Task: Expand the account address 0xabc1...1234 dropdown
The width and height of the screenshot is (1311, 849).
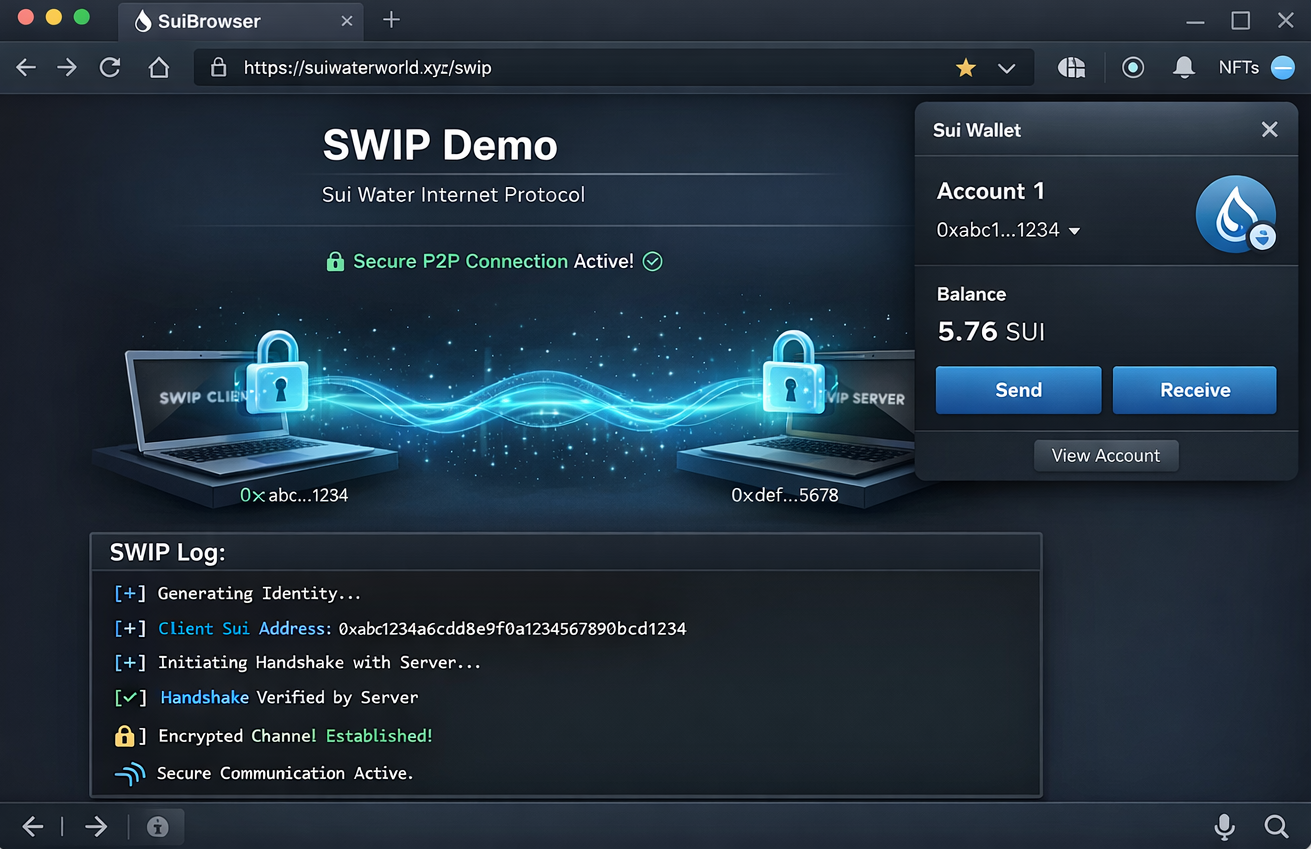Action: coord(1074,231)
